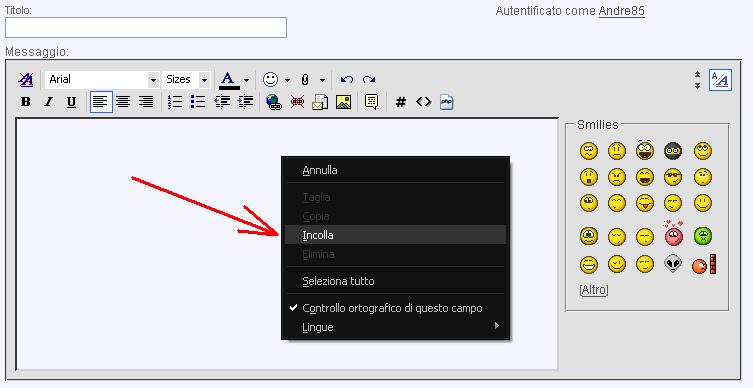
Task: Insert an ordered numbered list
Action: 175,102
